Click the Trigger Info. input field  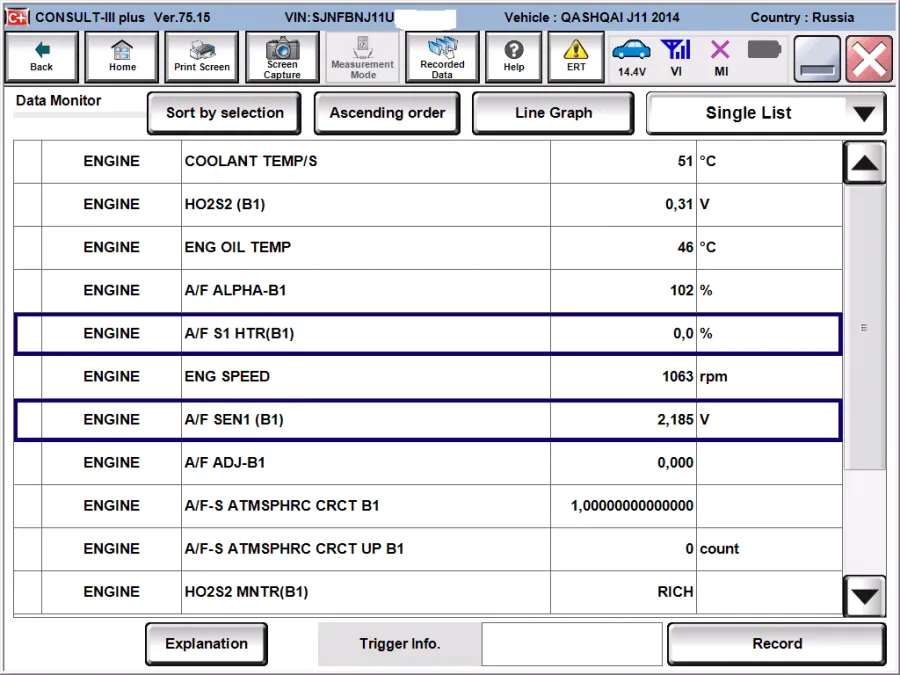[572, 644]
